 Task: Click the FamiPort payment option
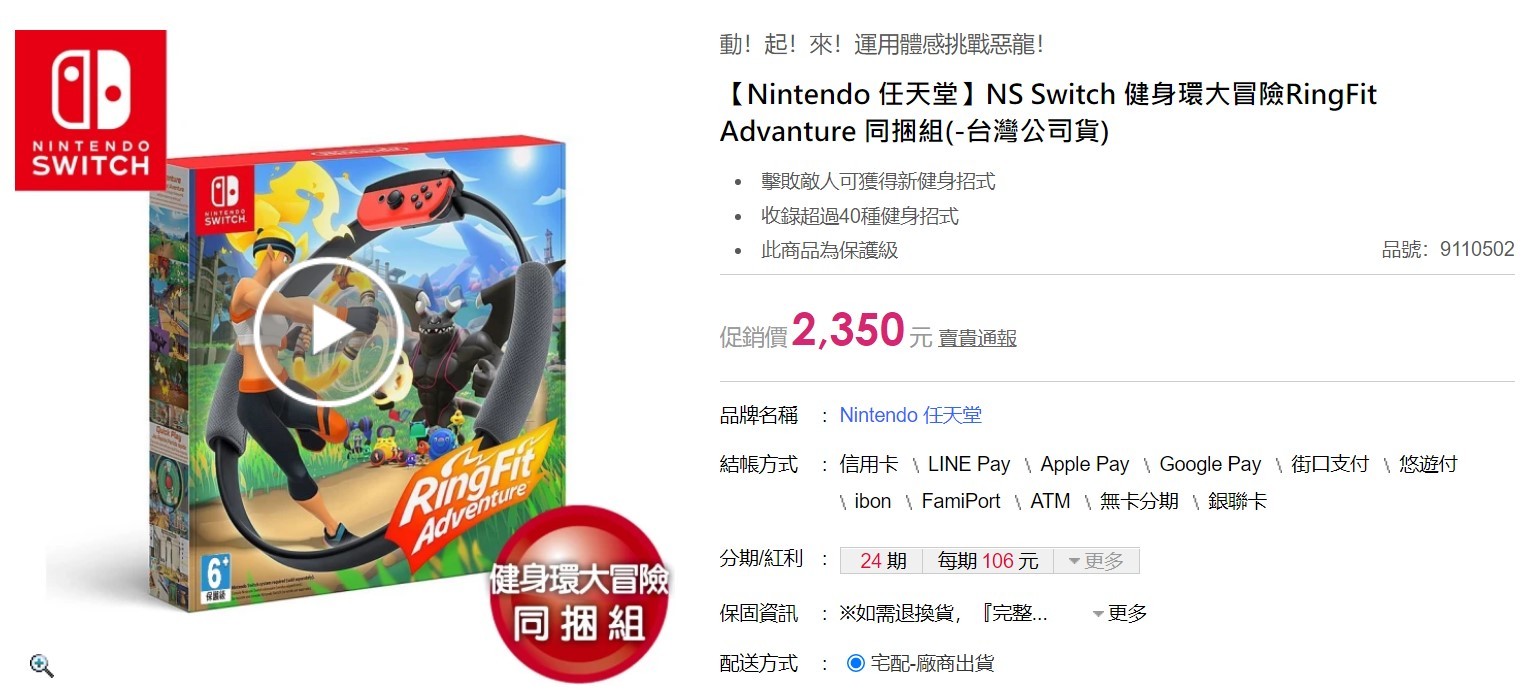pyautogui.click(x=961, y=501)
